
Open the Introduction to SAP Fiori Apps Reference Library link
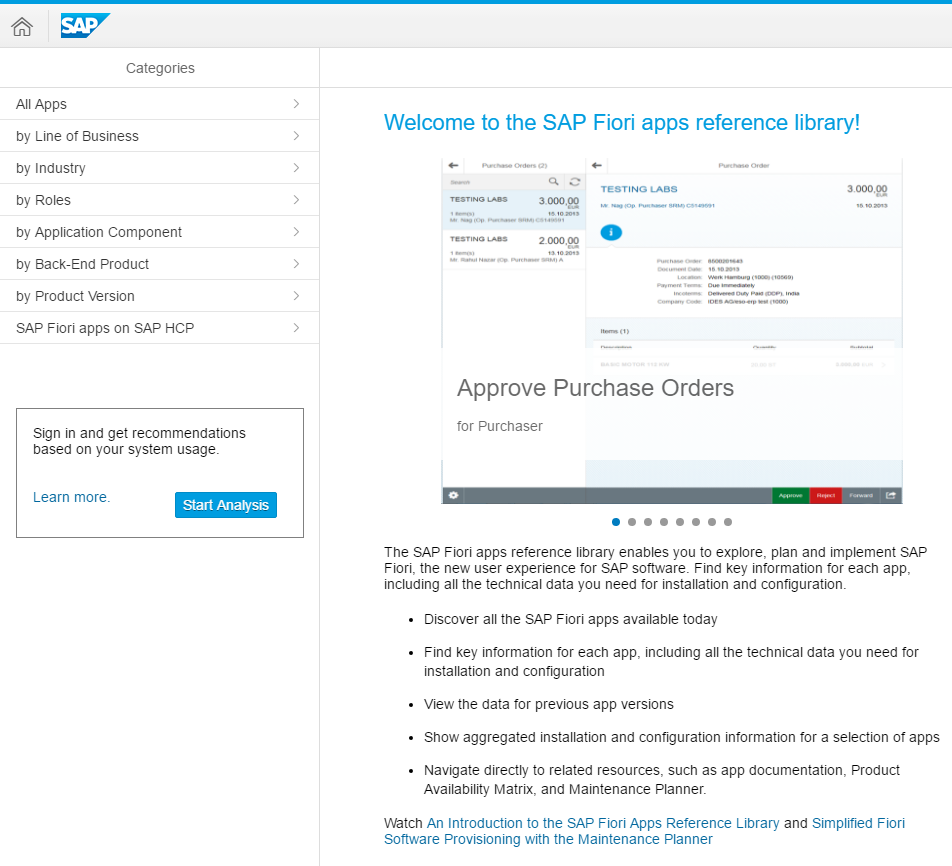tap(603, 823)
